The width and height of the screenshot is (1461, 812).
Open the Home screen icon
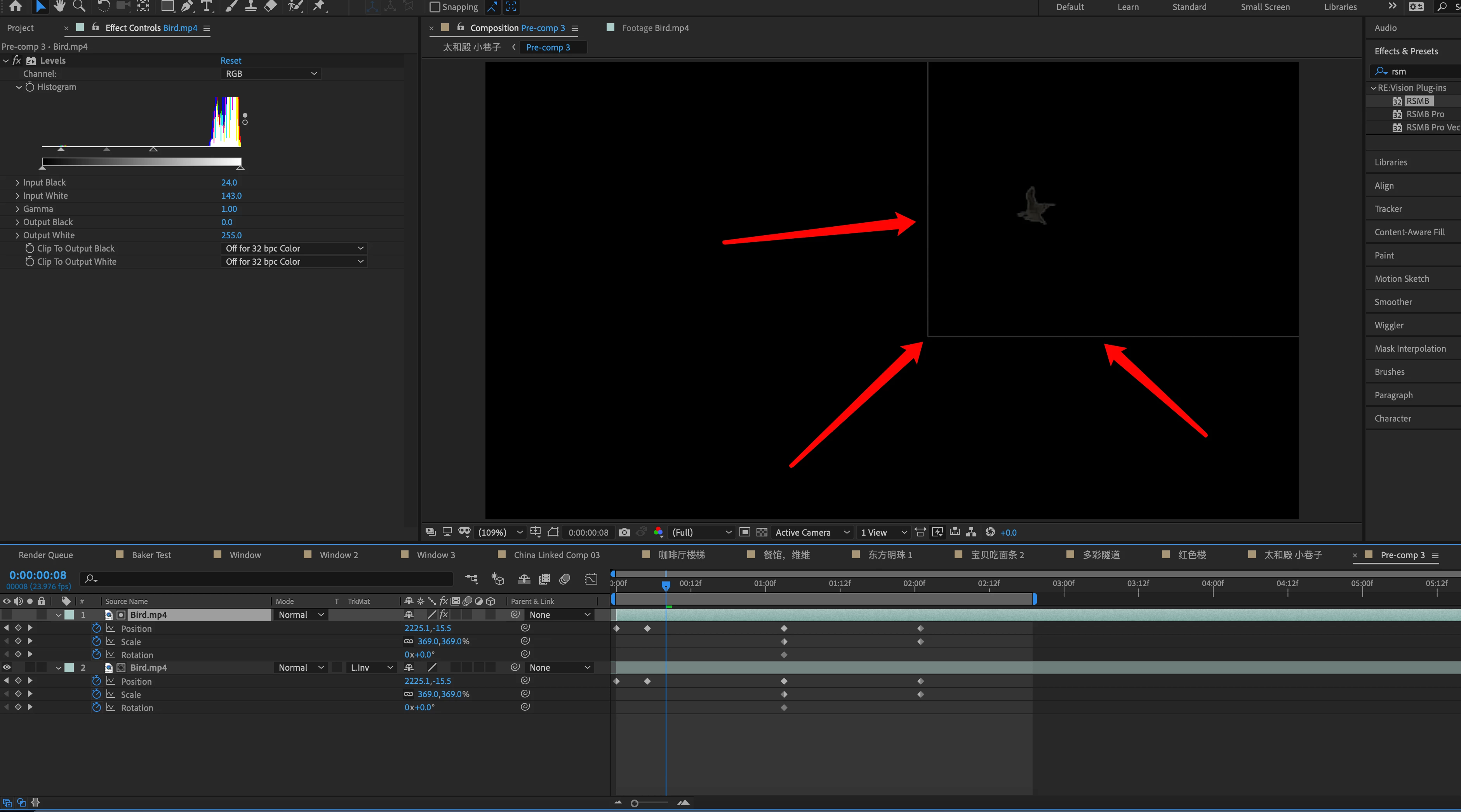16,6
